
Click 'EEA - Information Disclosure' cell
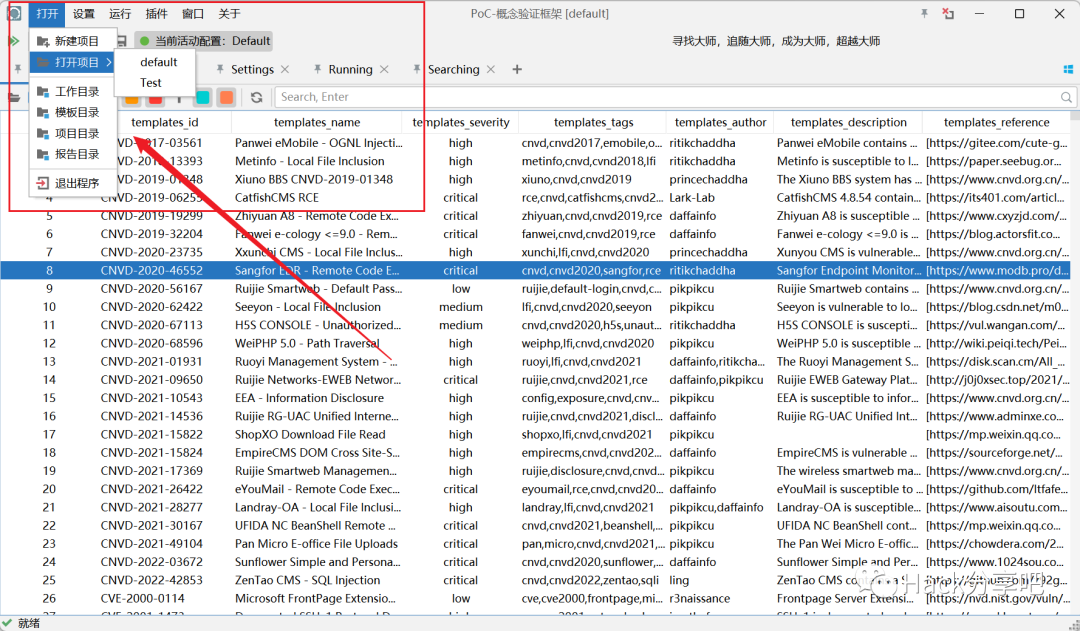tap(309, 398)
